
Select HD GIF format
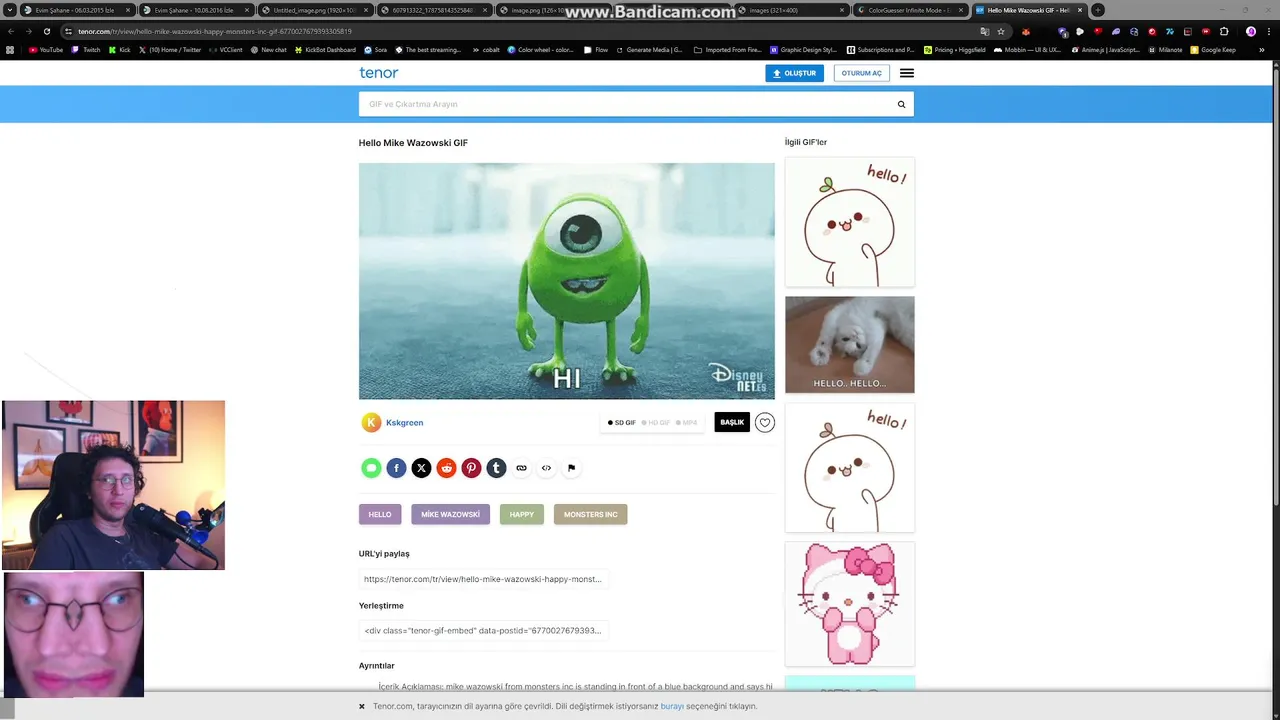click(x=656, y=423)
